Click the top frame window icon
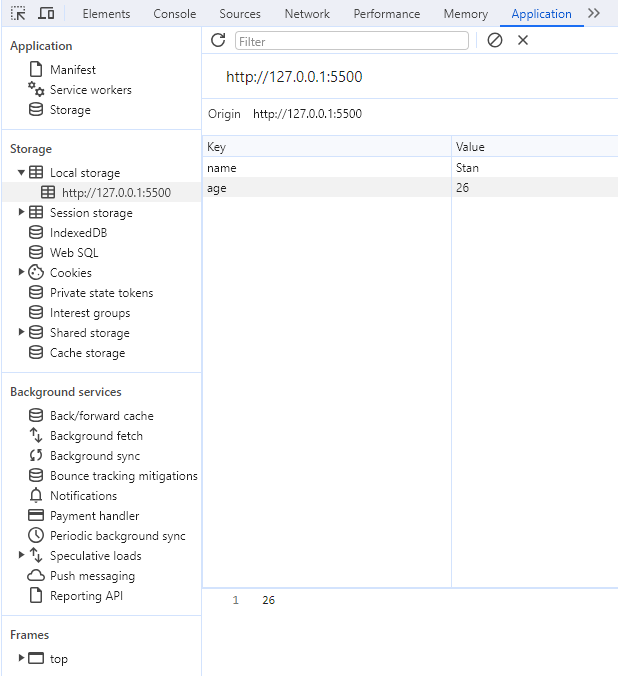Image resolution: width=618 pixels, height=676 pixels. click(36, 658)
